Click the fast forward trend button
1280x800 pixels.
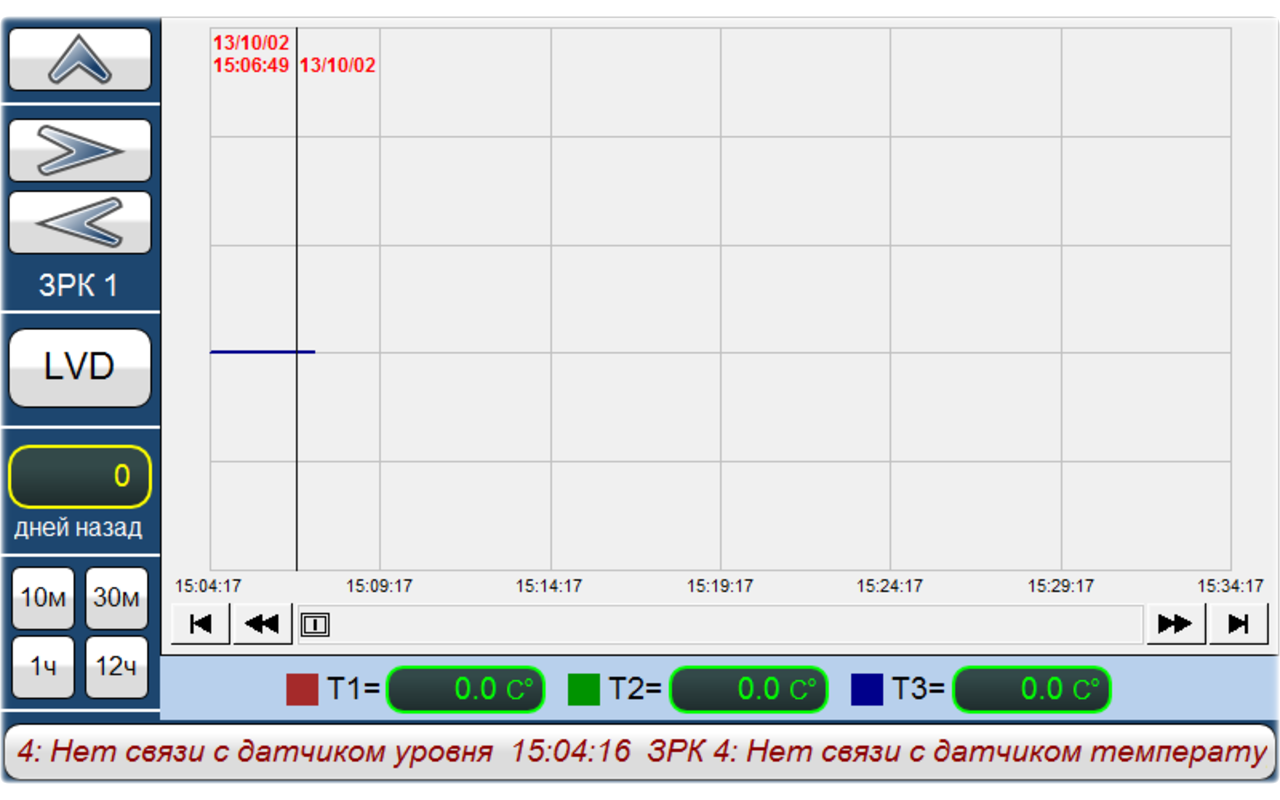click(1175, 624)
